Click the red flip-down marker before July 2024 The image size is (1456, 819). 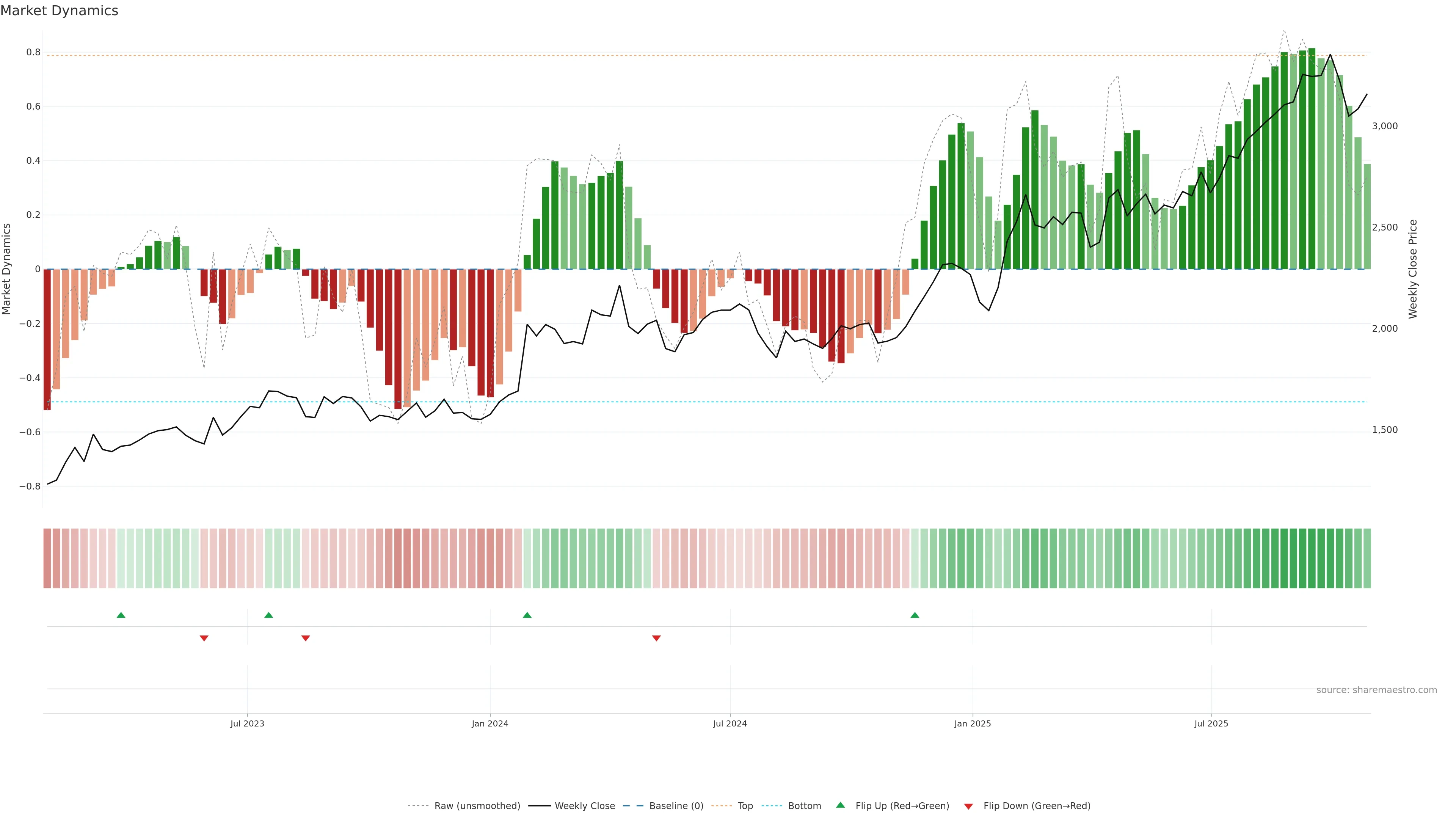coord(656,638)
